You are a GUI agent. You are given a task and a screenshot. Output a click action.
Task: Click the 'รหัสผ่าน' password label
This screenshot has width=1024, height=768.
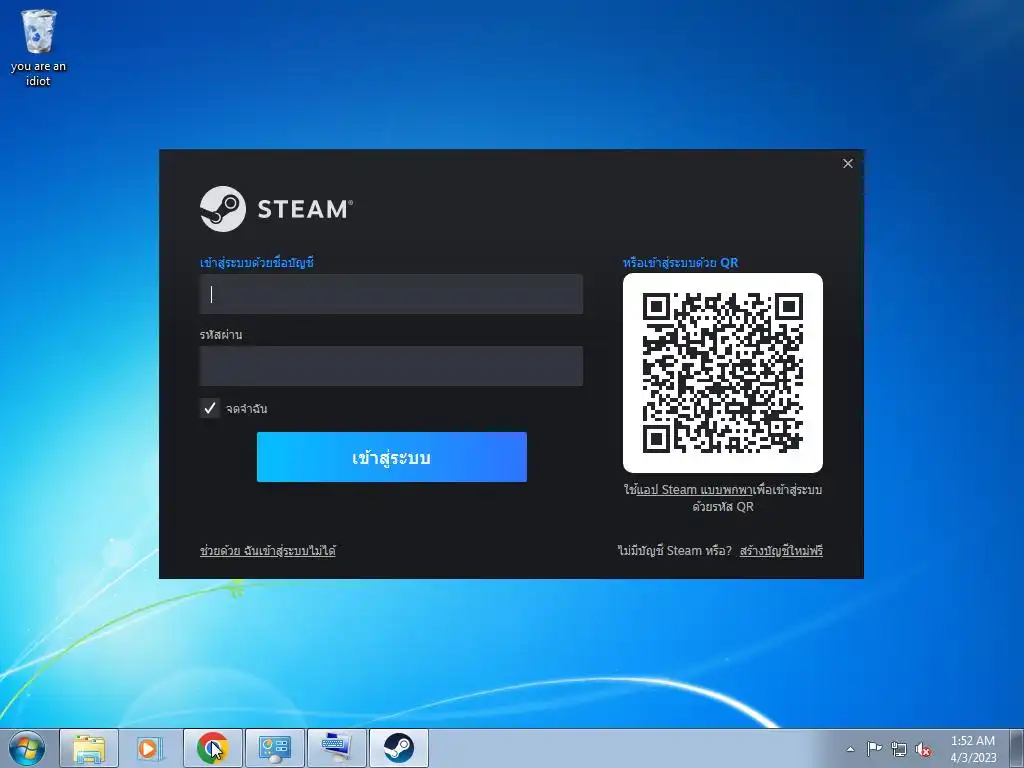coord(221,334)
